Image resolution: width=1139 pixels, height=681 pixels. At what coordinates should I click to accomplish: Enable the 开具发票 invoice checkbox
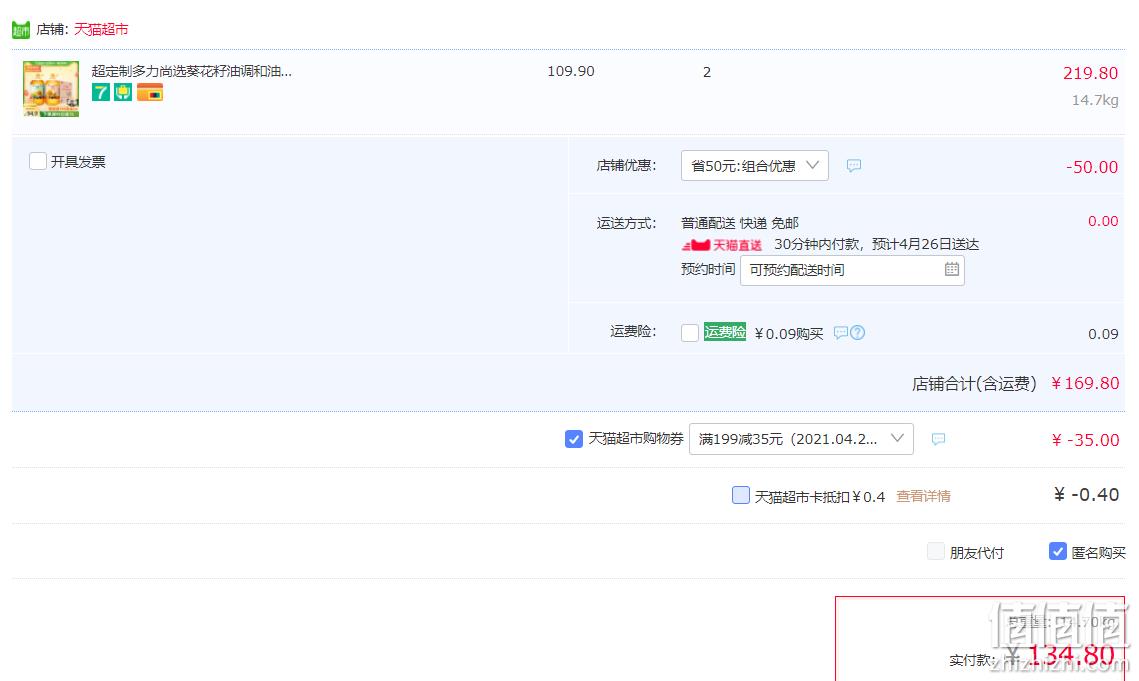point(38,161)
